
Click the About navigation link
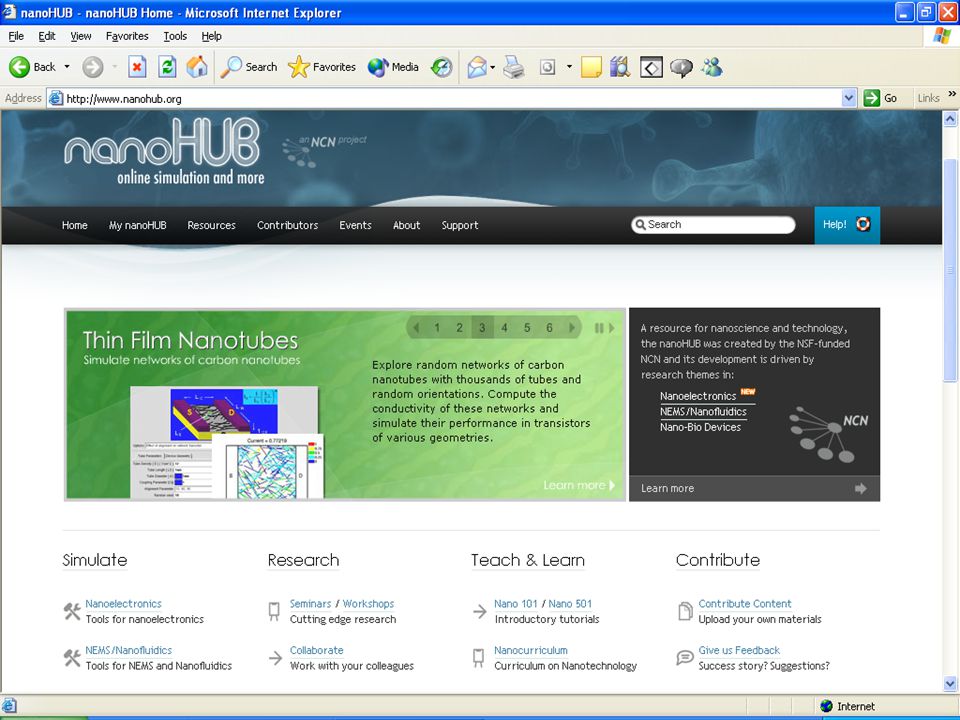click(x=407, y=225)
